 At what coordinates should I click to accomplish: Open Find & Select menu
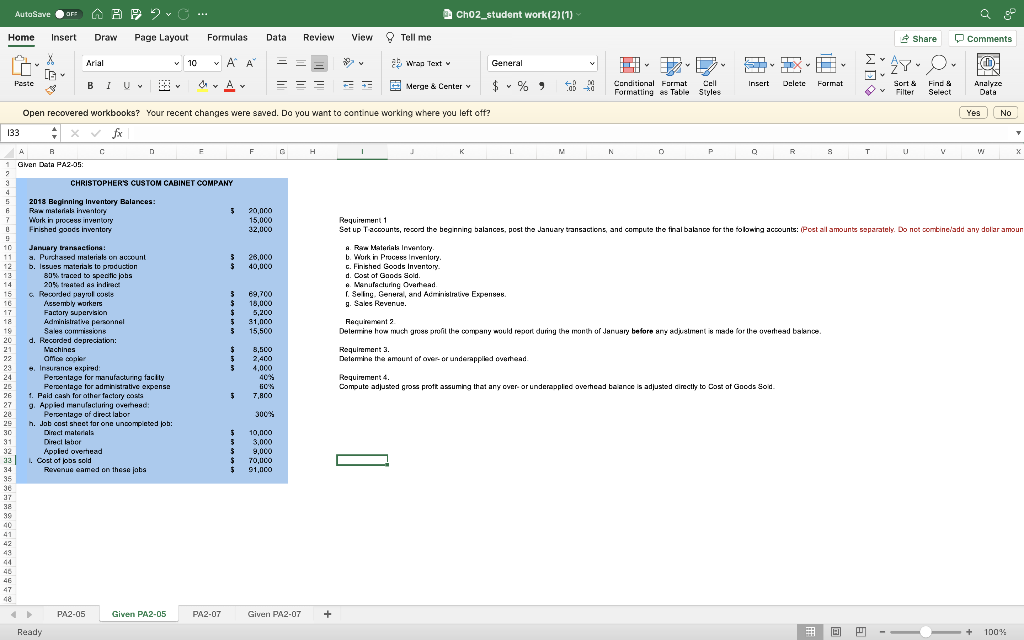(940, 75)
